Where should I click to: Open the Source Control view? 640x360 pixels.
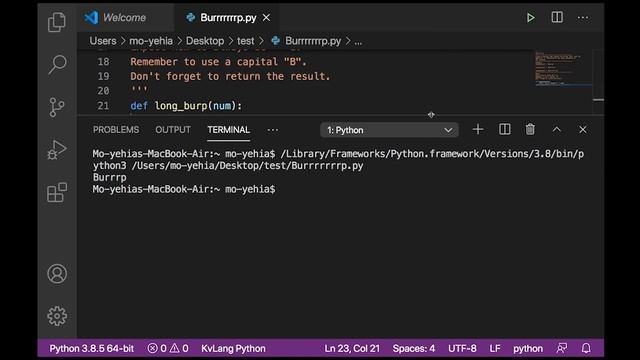pyautogui.click(x=57, y=107)
